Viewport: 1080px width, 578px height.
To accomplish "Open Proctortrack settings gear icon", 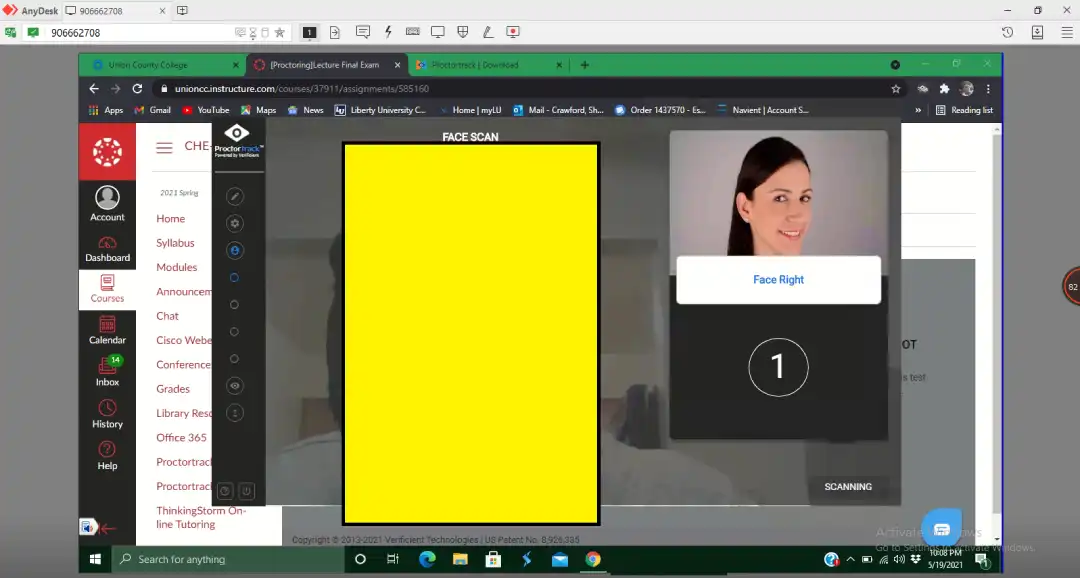I will [234, 224].
